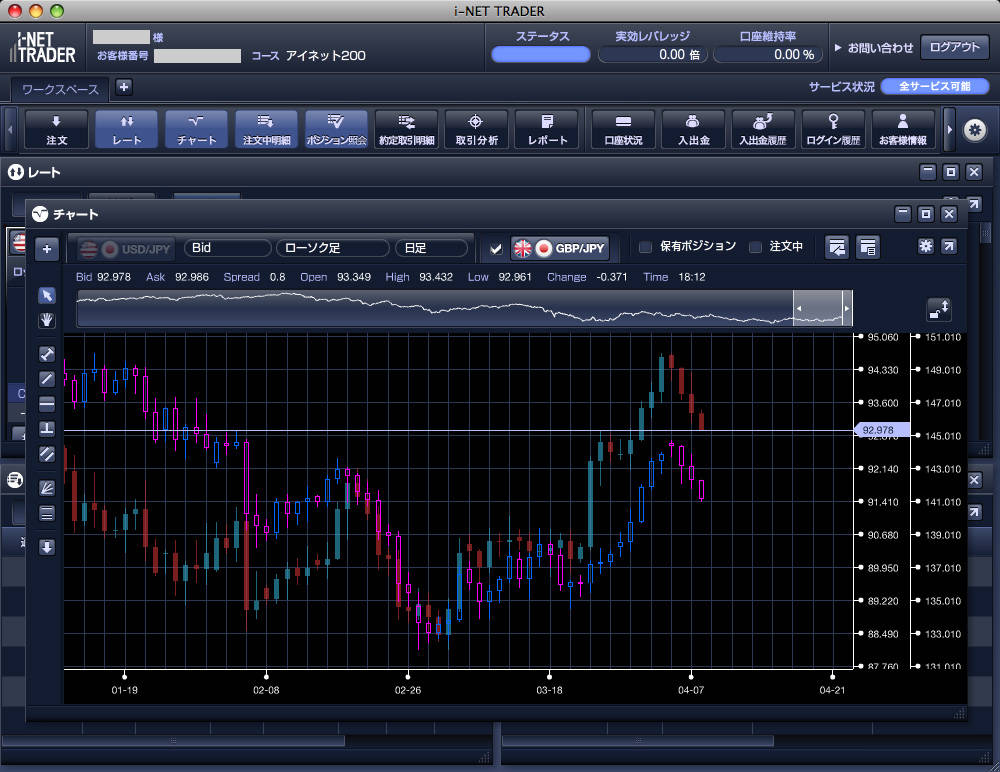Select the Fibonacci retracement levels tool
1000x772 pixels.
pyautogui.click(x=47, y=513)
